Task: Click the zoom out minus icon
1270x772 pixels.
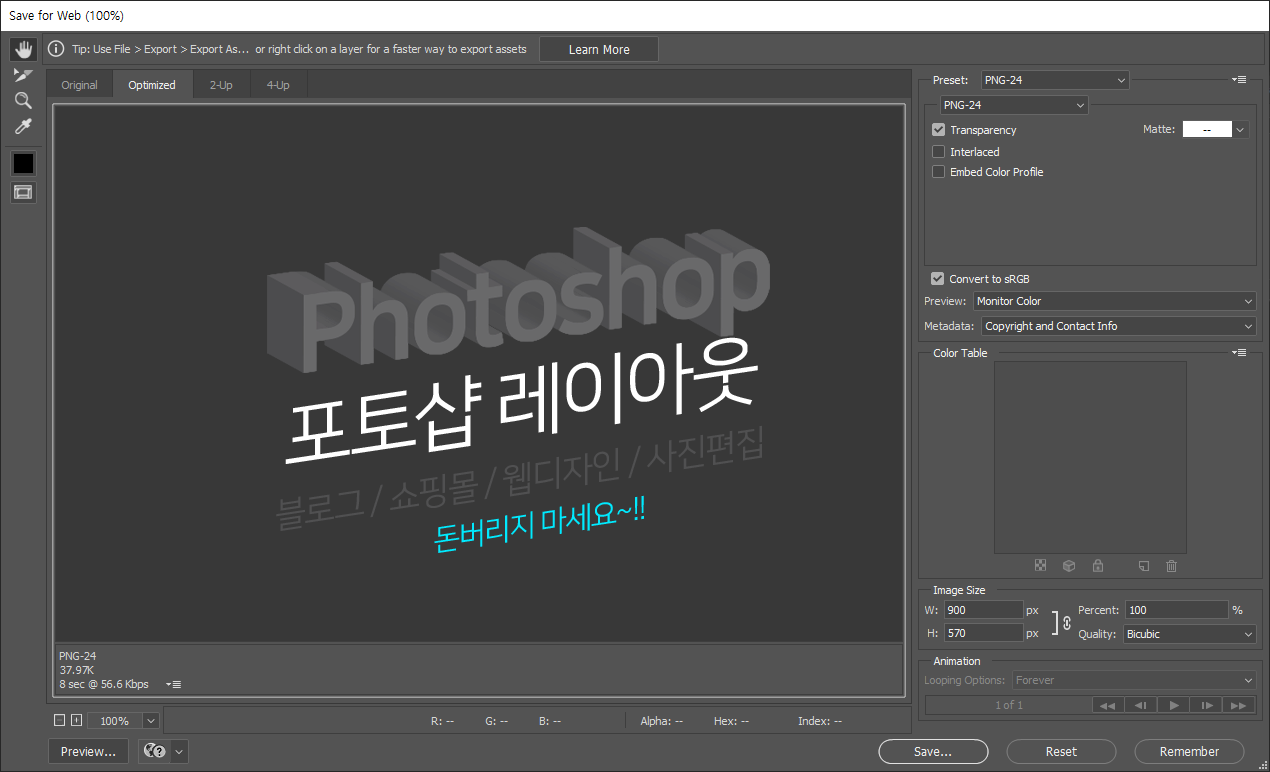Action: click(x=59, y=720)
